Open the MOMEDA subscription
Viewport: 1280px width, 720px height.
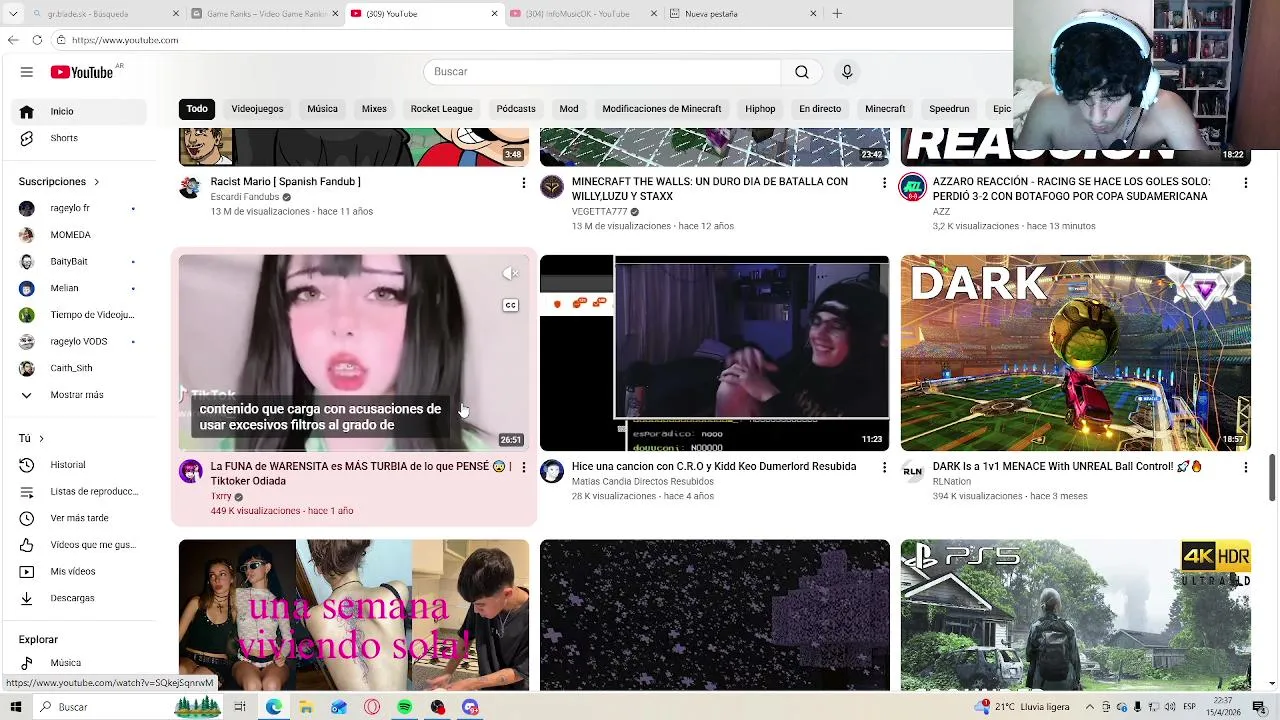coord(80,235)
